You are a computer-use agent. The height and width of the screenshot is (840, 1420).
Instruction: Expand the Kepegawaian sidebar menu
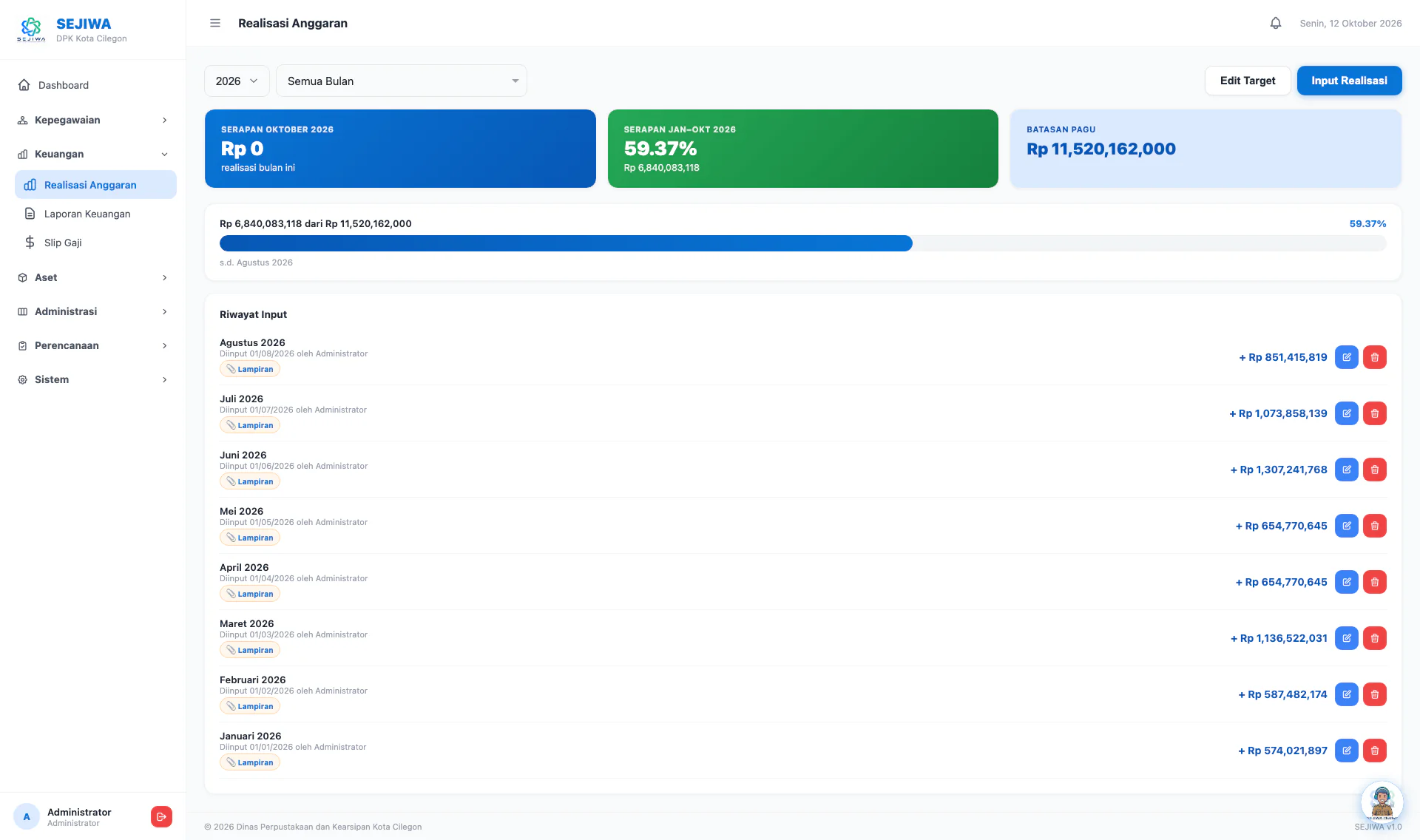click(93, 120)
